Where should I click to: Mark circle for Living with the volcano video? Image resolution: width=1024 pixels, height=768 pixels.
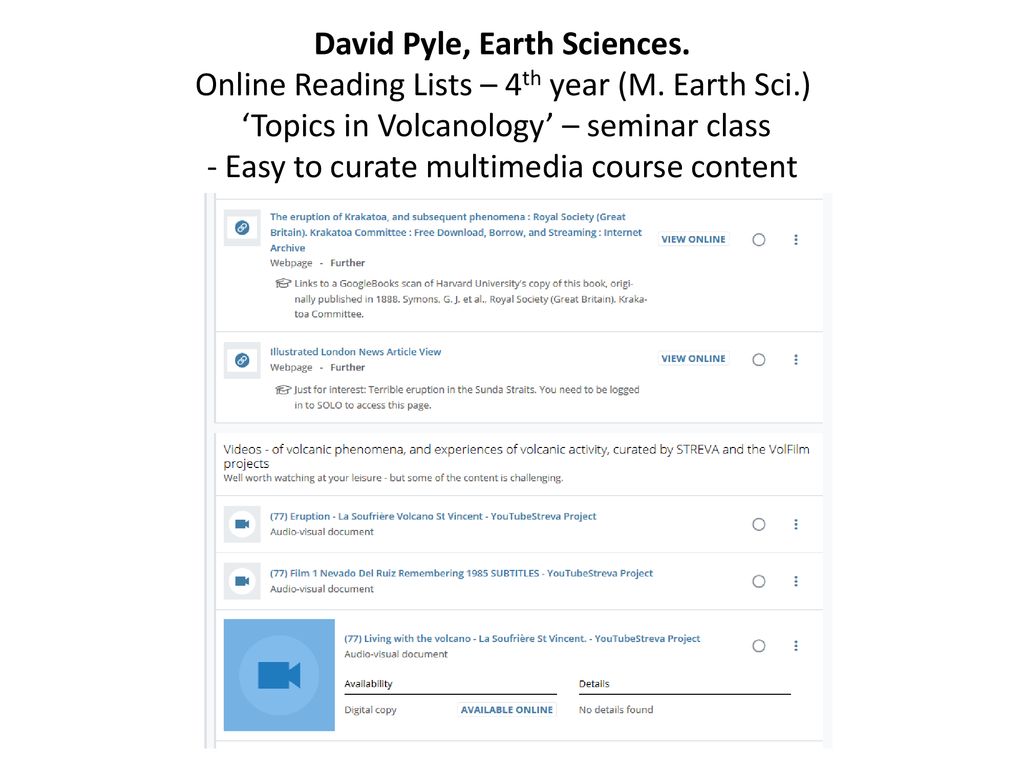click(x=759, y=646)
